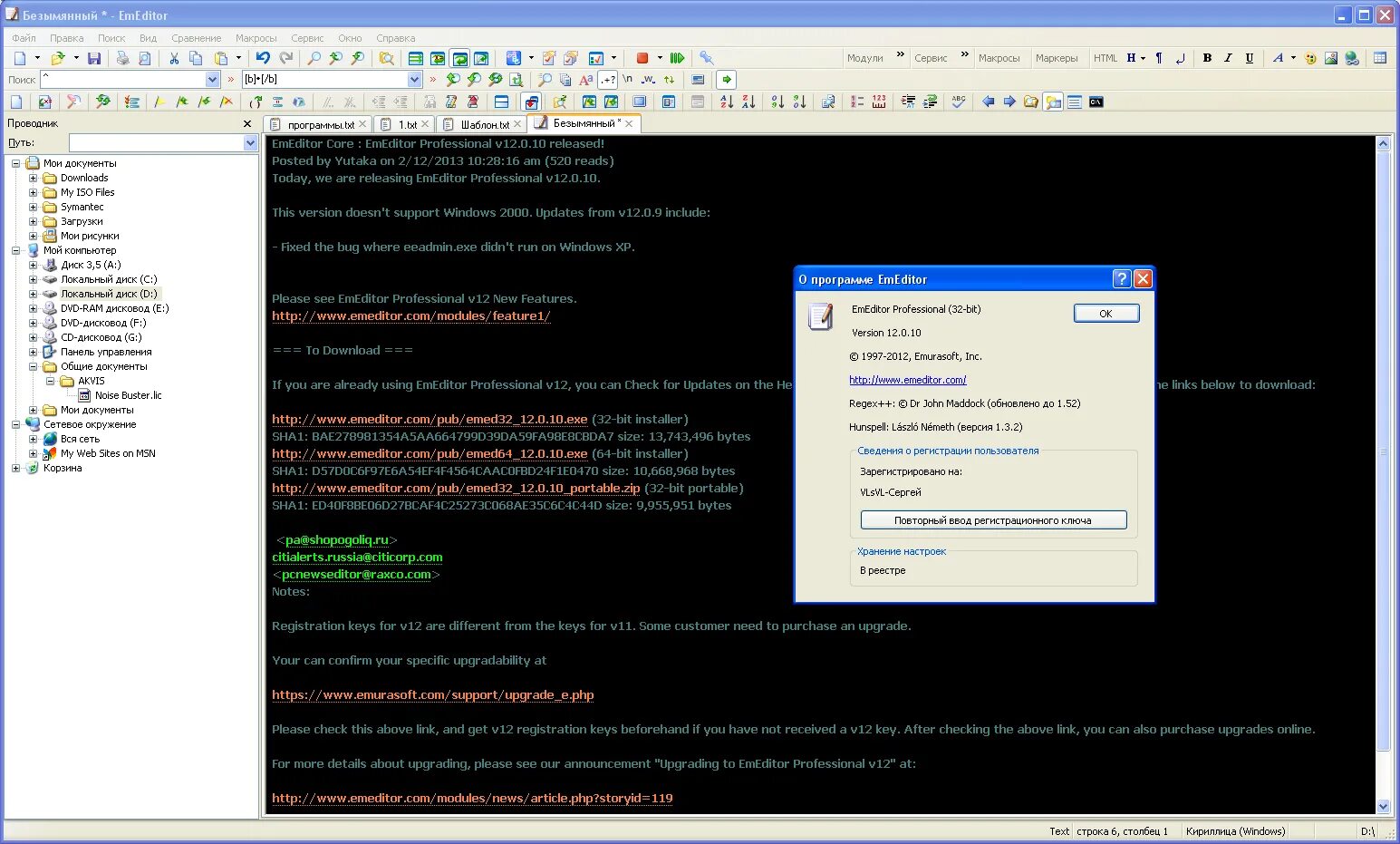Open Find in Files icon
Image resolution: width=1400 pixels, height=844 pixels.
387,58
